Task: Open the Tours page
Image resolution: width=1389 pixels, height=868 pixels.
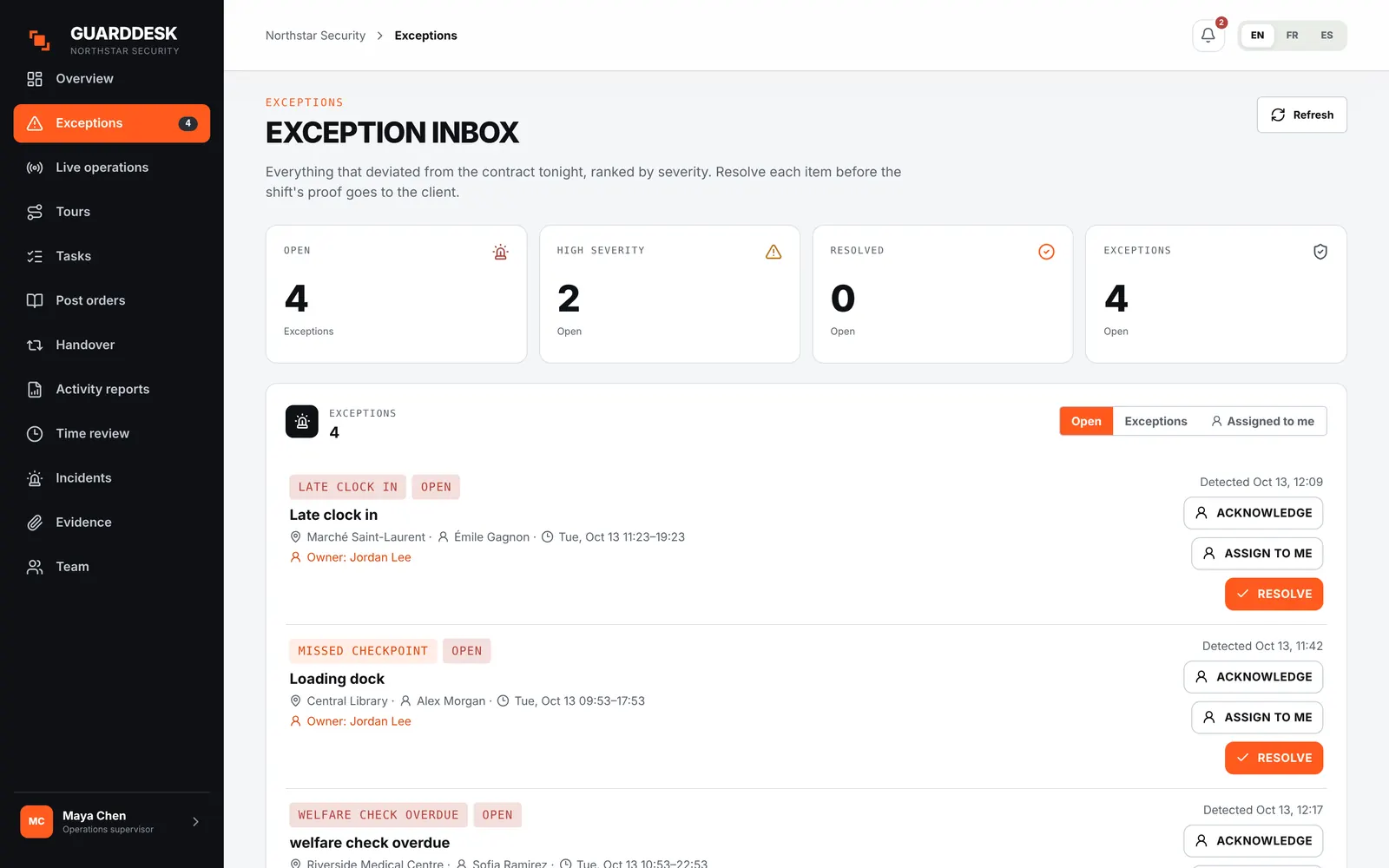Action: (x=112, y=212)
